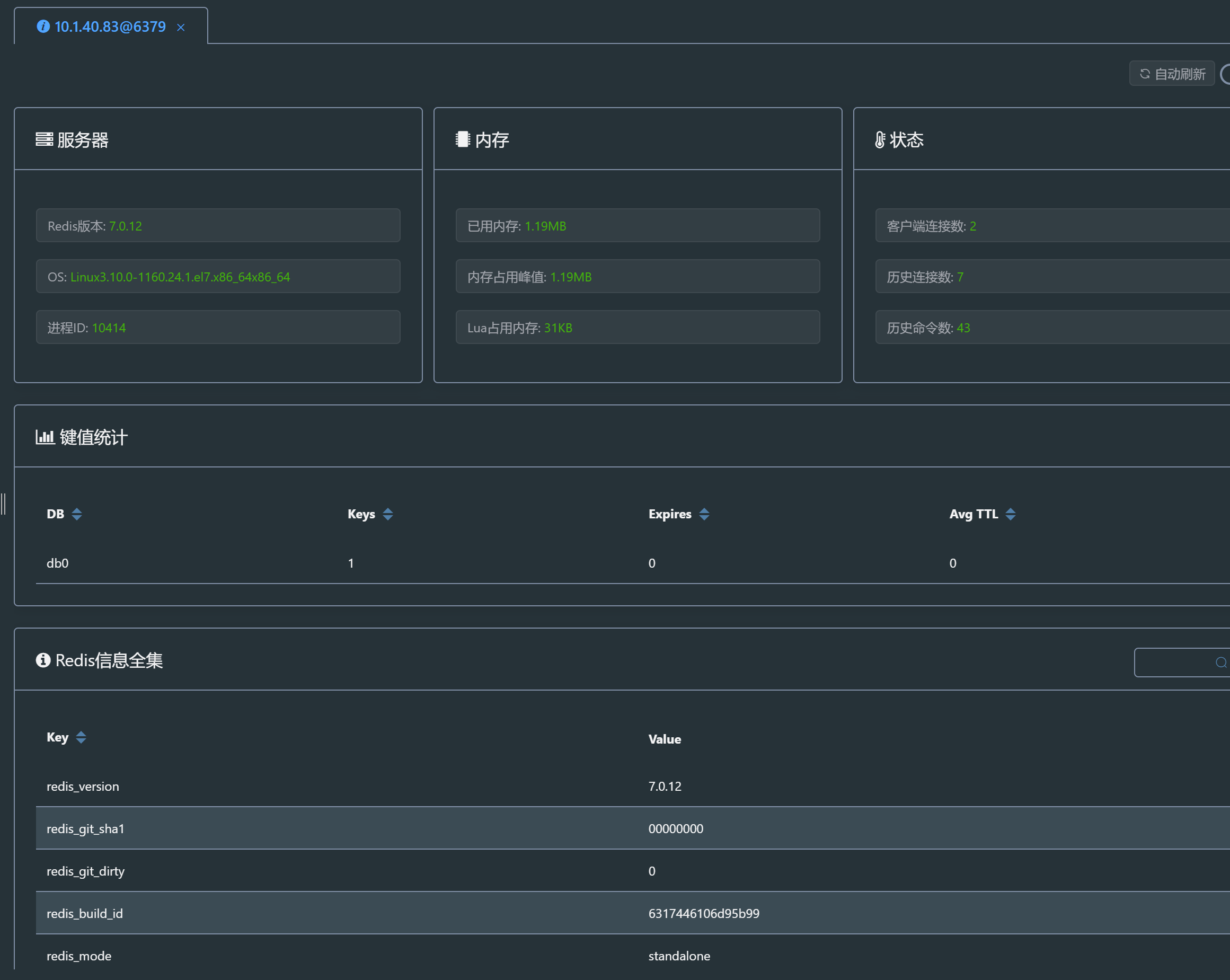
Task: Select the 10.1.40.83@6379 tab label
Action: [x=110, y=27]
